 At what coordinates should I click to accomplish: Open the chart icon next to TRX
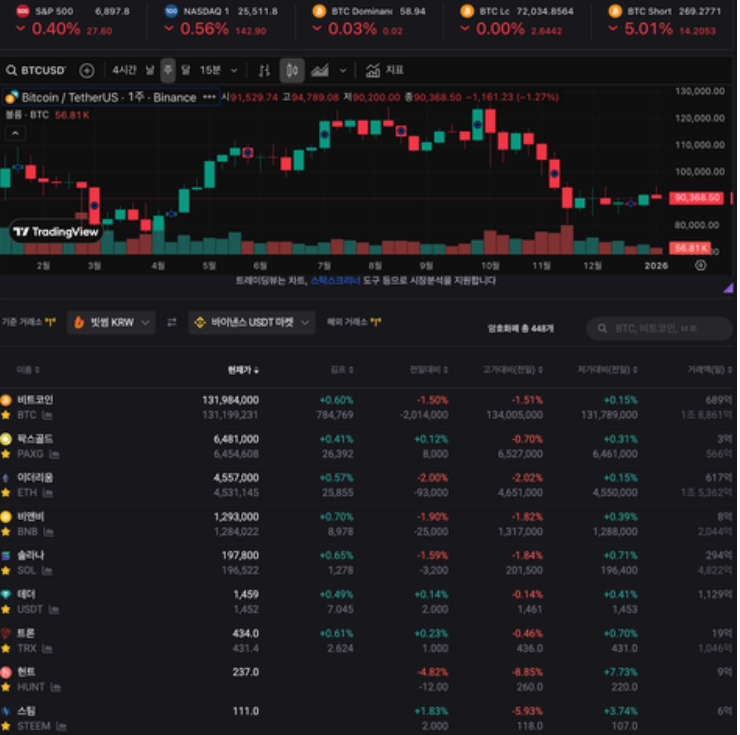coord(47,649)
